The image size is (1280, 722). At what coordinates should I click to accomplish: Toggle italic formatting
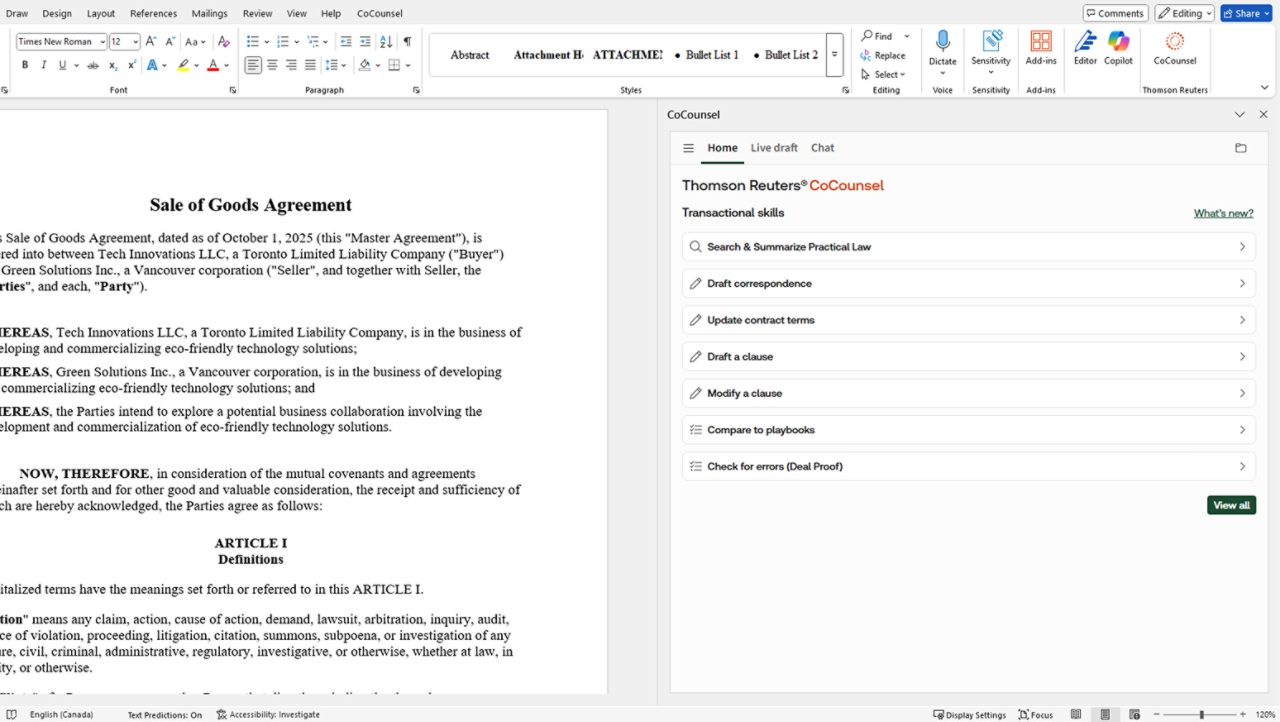(43, 65)
